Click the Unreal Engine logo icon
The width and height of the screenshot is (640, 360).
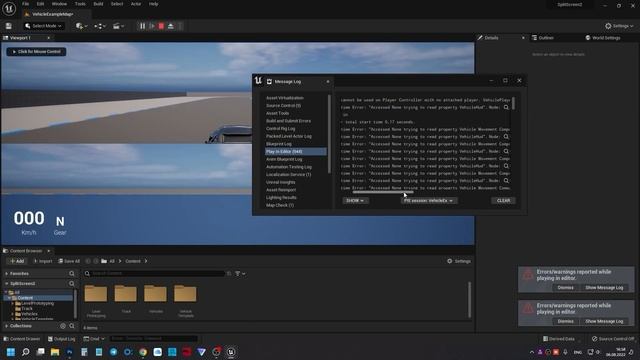click(9, 9)
